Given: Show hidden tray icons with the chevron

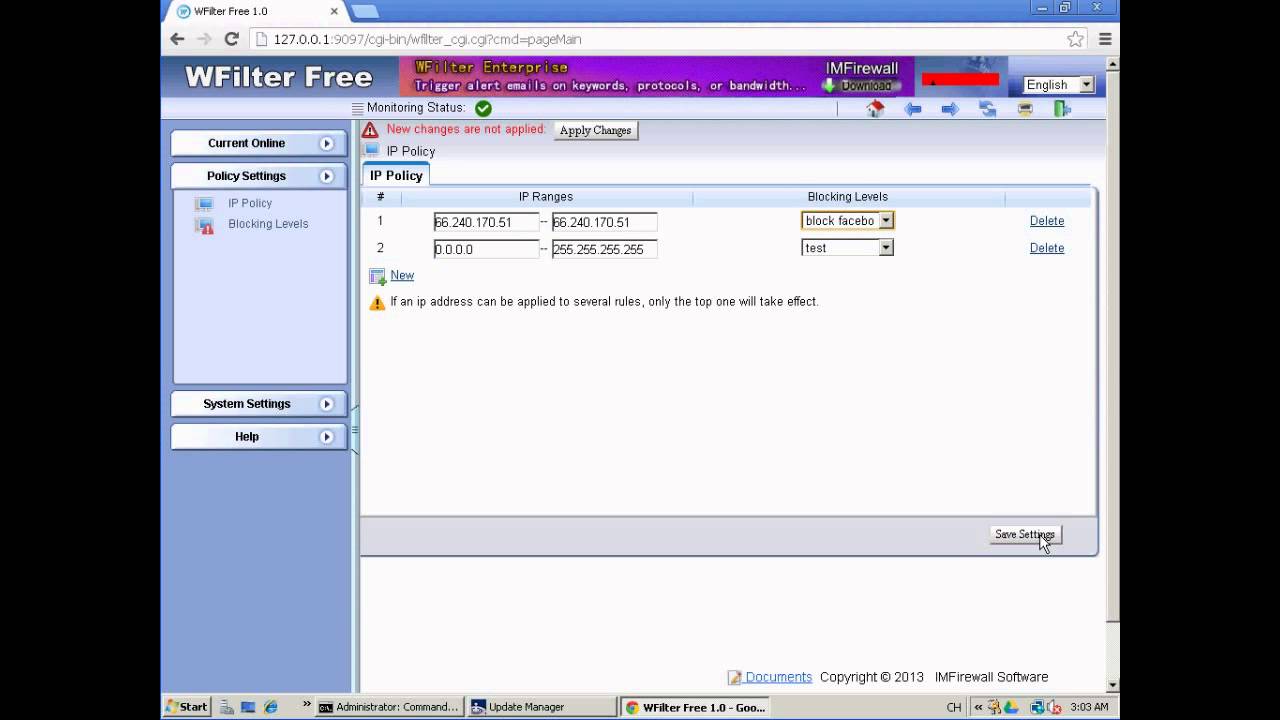Looking at the screenshot, I should point(979,707).
